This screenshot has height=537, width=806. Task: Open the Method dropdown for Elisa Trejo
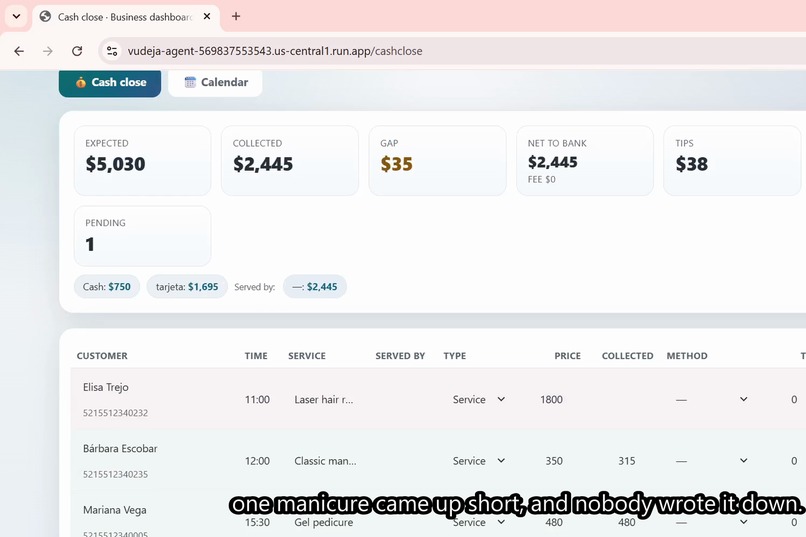[x=711, y=399]
